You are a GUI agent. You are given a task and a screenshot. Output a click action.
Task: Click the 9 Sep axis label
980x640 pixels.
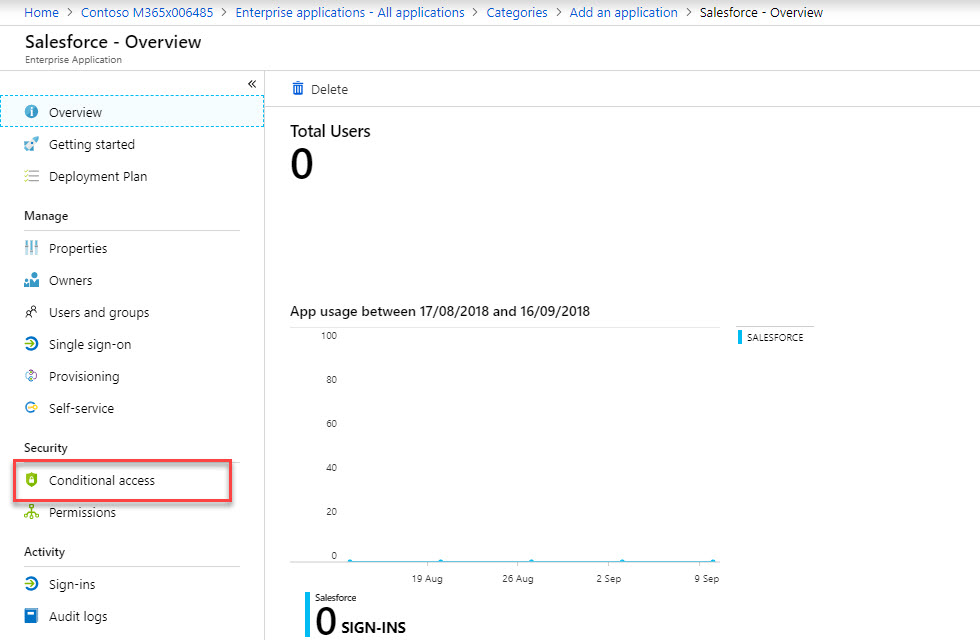tap(706, 579)
